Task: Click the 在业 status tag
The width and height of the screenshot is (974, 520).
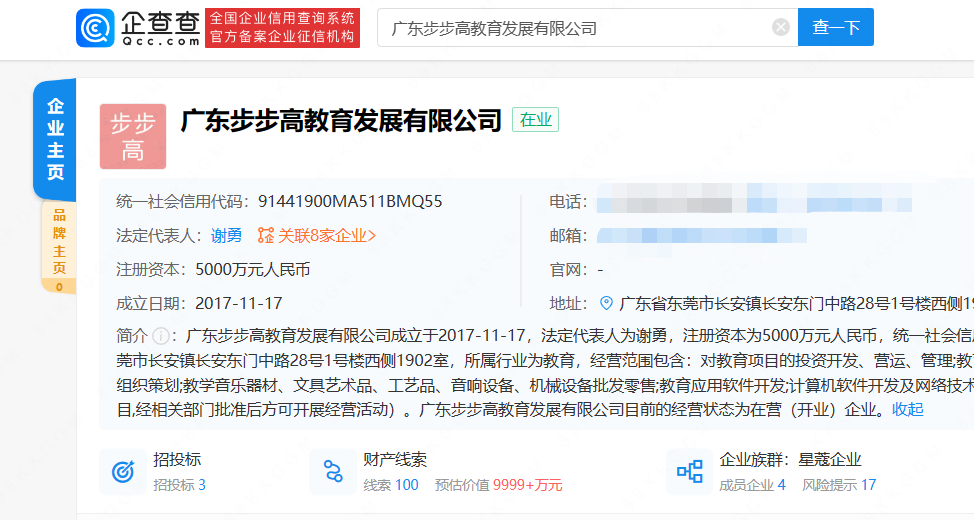Action: tap(535, 120)
